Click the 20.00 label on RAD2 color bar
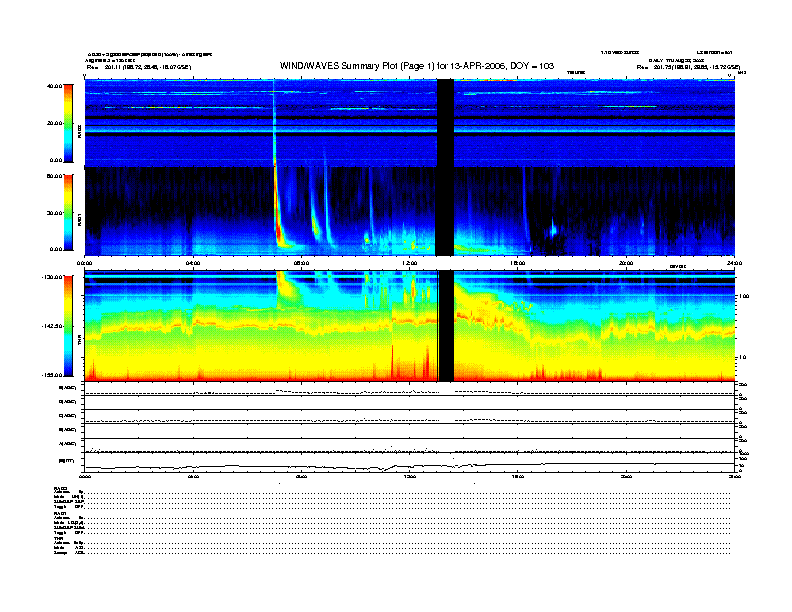 point(54,123)
